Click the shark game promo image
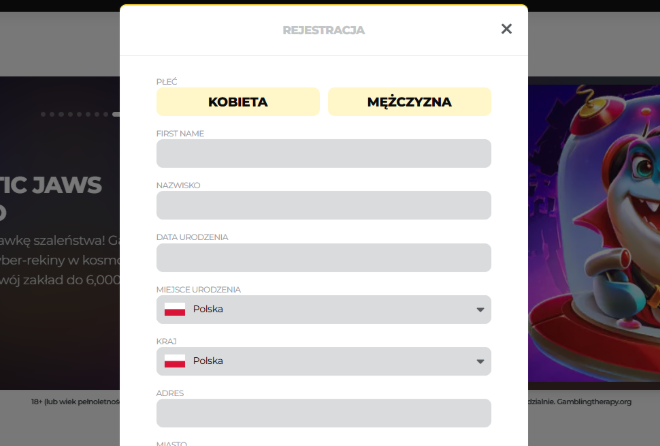This screenshot has width=660, height=446. 594,233
